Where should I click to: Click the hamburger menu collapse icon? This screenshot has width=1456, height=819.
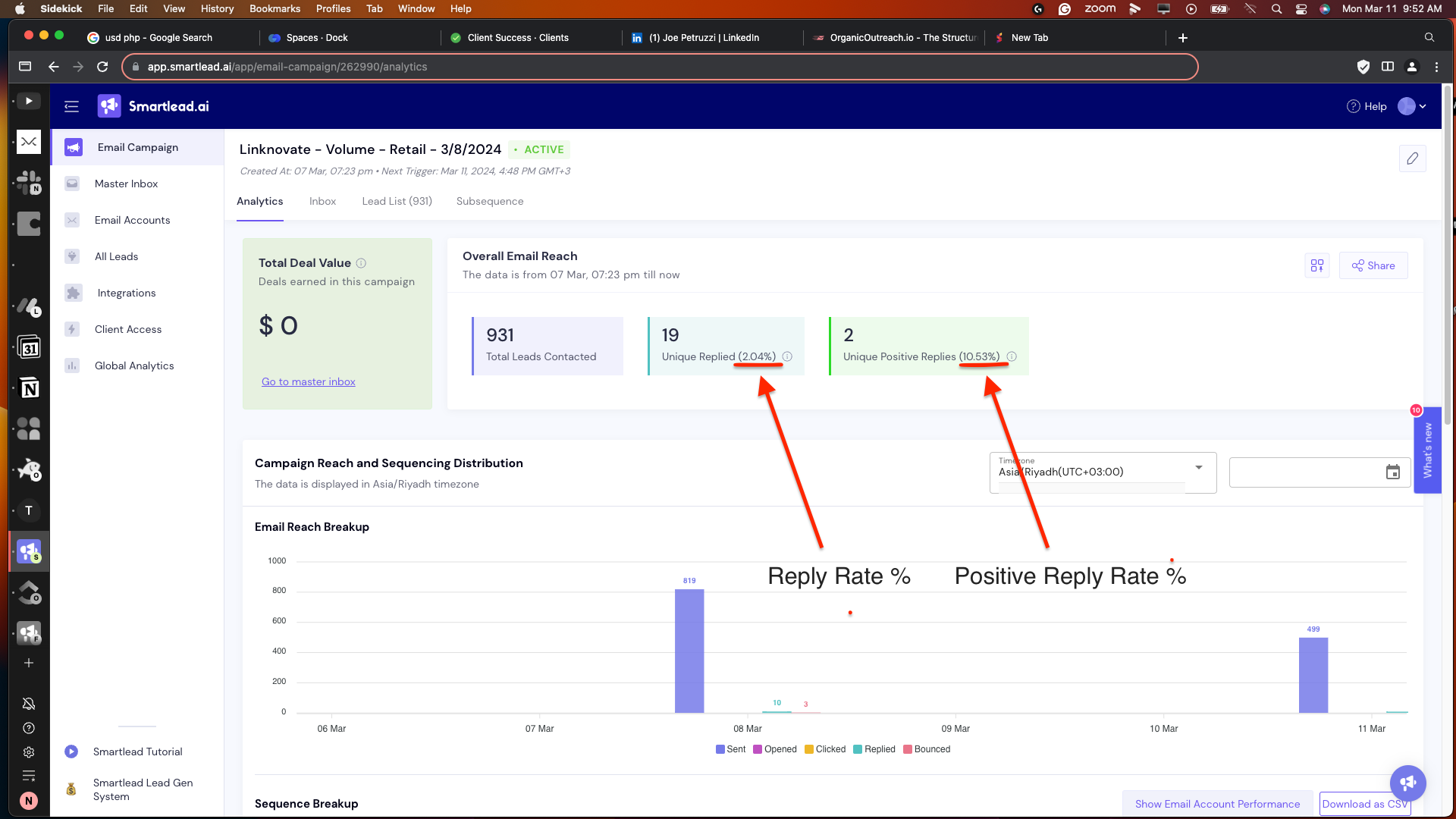tap(72, 106)
